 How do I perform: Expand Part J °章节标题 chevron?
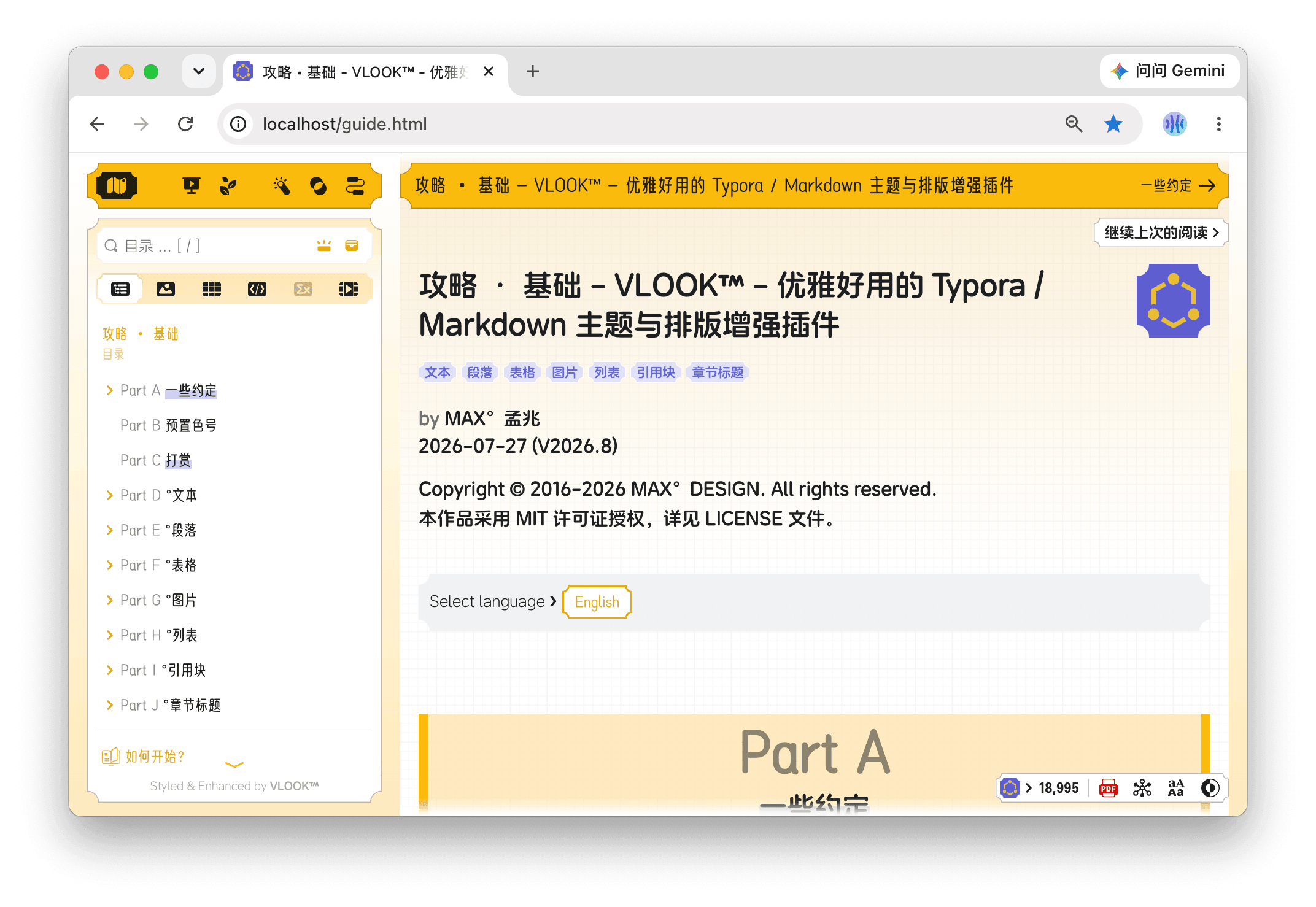point(110,705)
